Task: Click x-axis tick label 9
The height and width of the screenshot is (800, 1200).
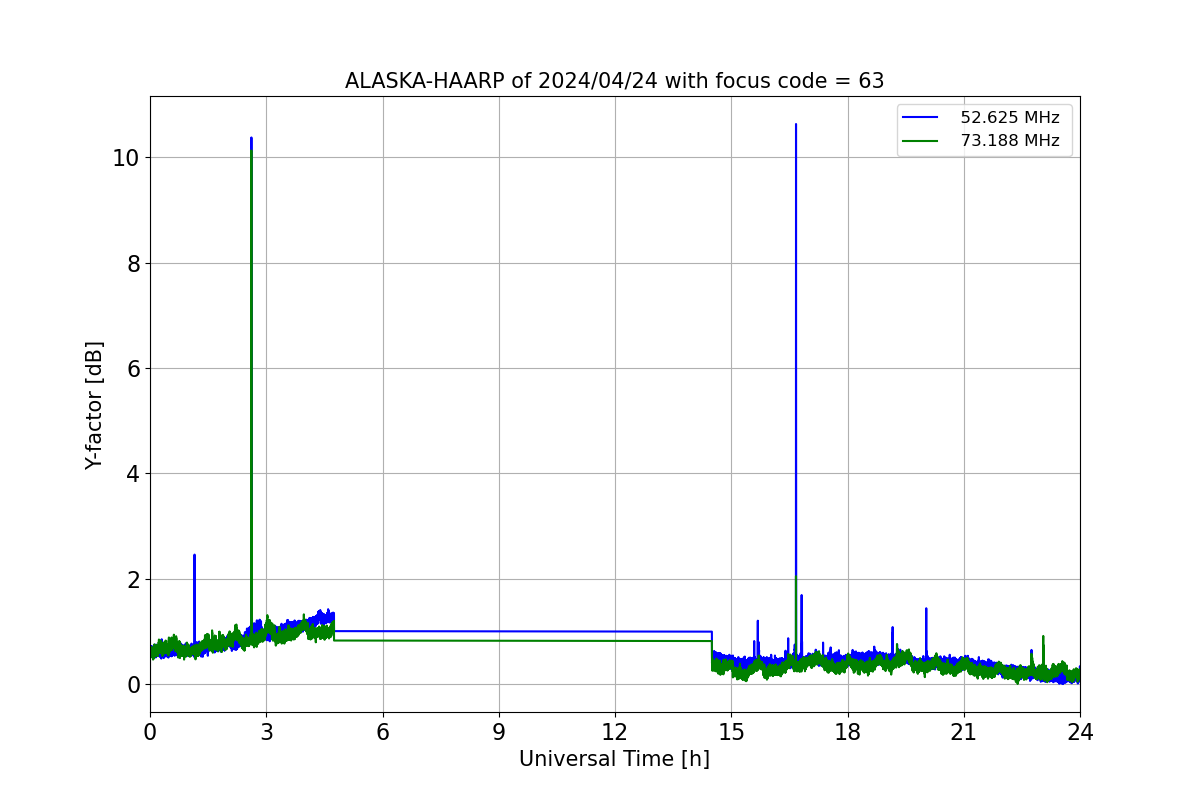Action: 499,732
